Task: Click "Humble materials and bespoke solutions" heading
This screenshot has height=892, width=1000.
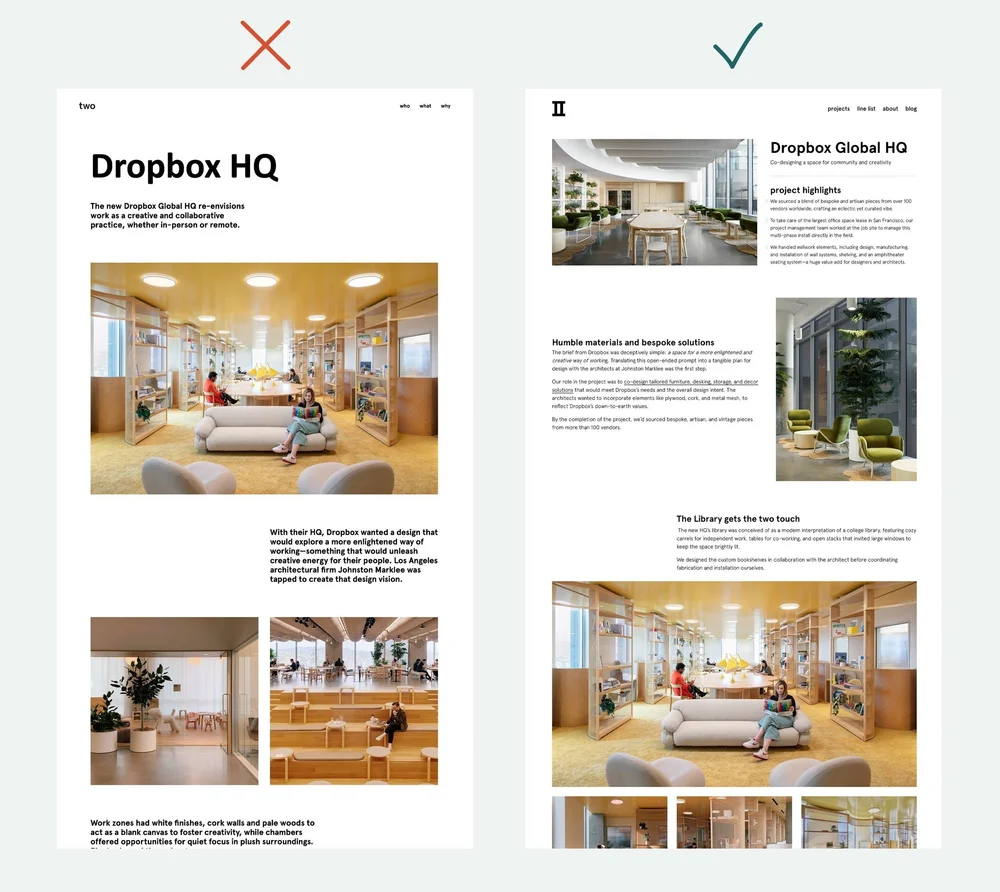Action: [633, 342]
